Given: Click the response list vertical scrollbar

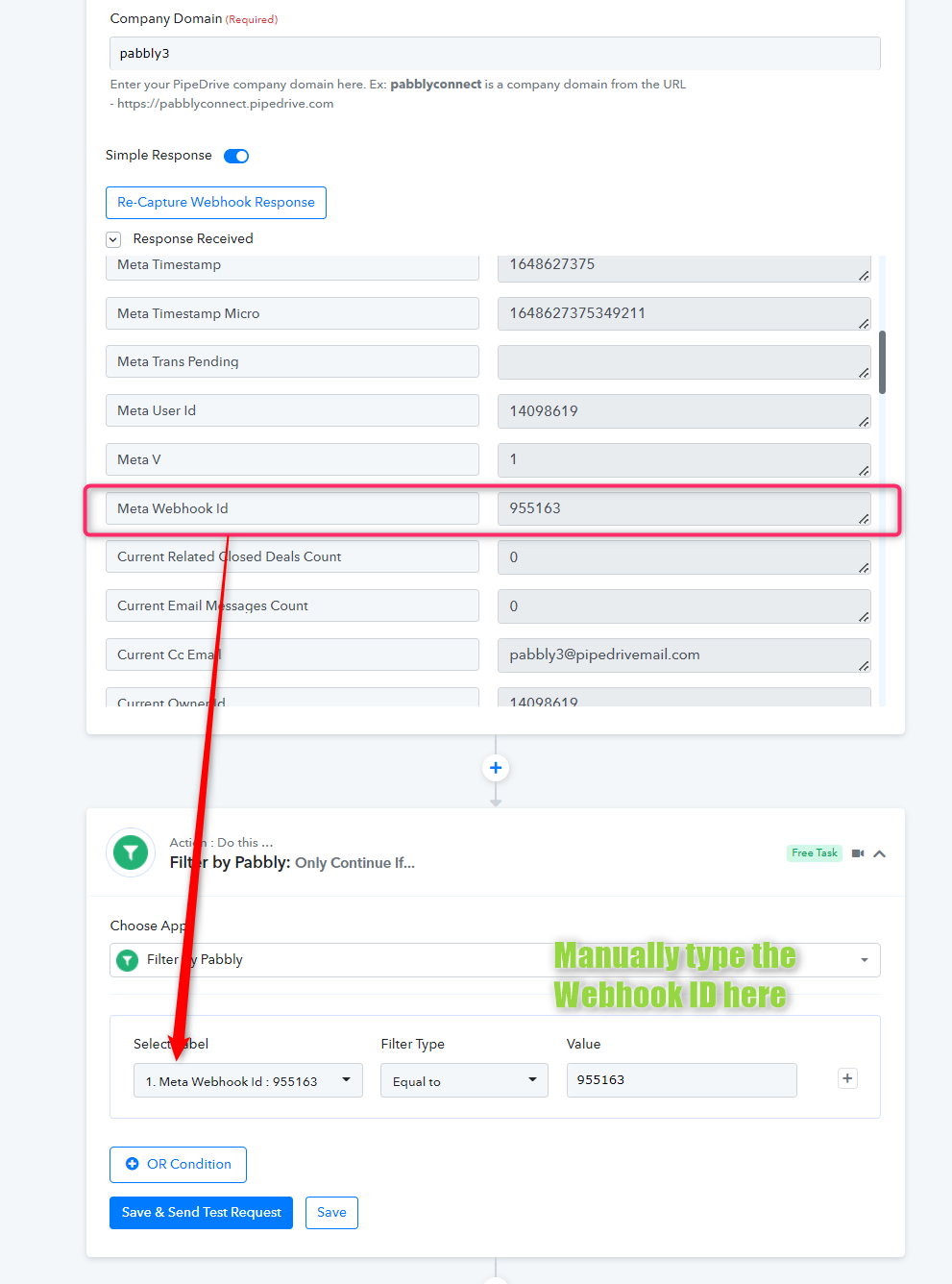Looking at the screenshot, I should [882, 362].
